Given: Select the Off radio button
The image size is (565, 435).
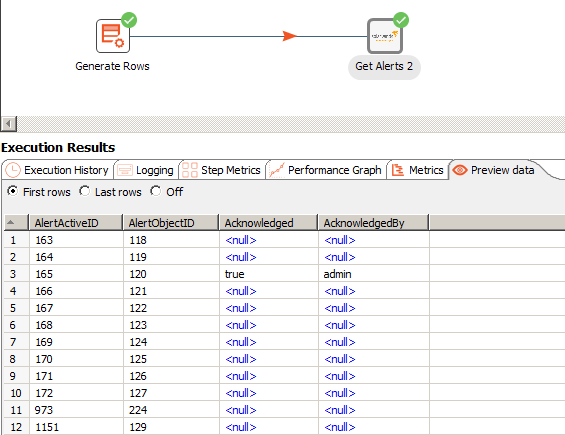Looking at the screenshot, I should [x=156, y=191].
